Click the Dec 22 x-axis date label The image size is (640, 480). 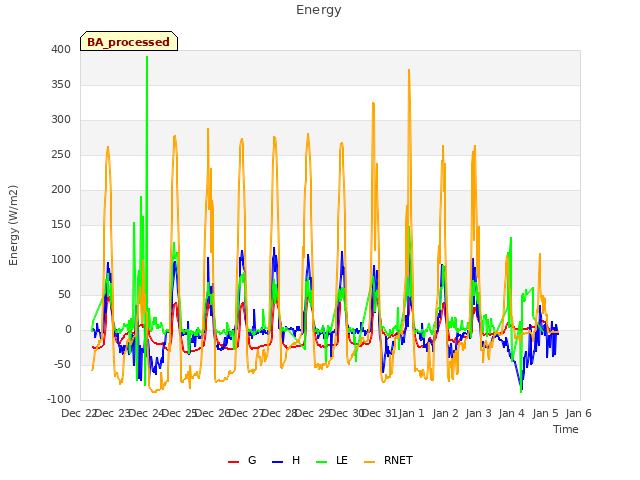coord(79,413)
